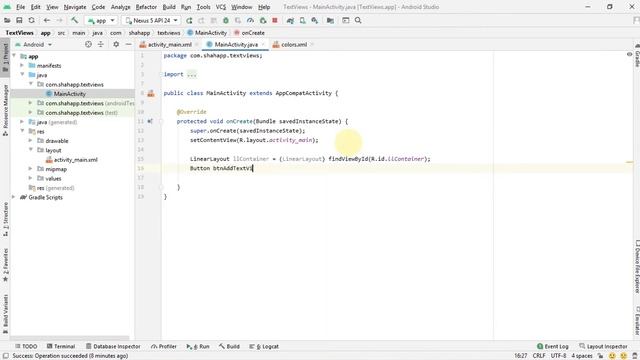Click the MainActivity breadcrumb

point(207,33)
